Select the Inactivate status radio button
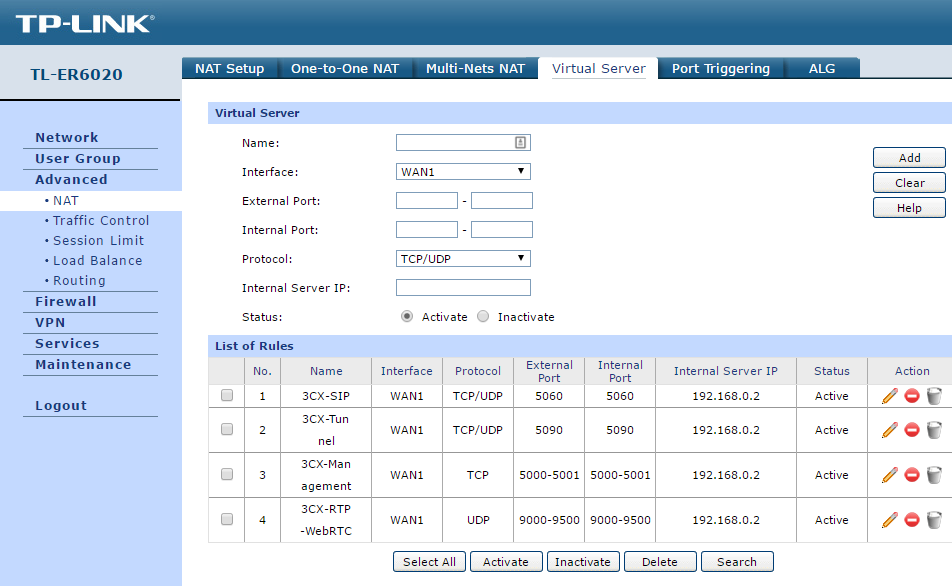Image resolution: width=952 pixels, height=586 pixels. (x=483, y=316)
